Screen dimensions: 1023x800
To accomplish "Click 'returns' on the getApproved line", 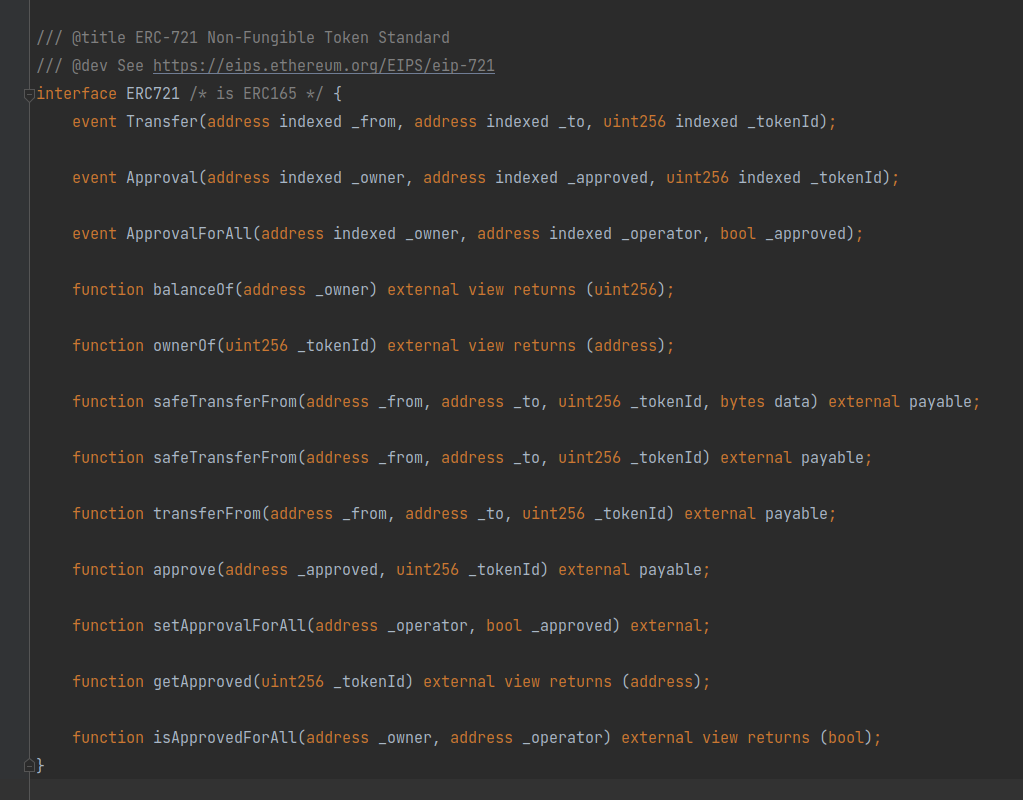I will [581, 682].
